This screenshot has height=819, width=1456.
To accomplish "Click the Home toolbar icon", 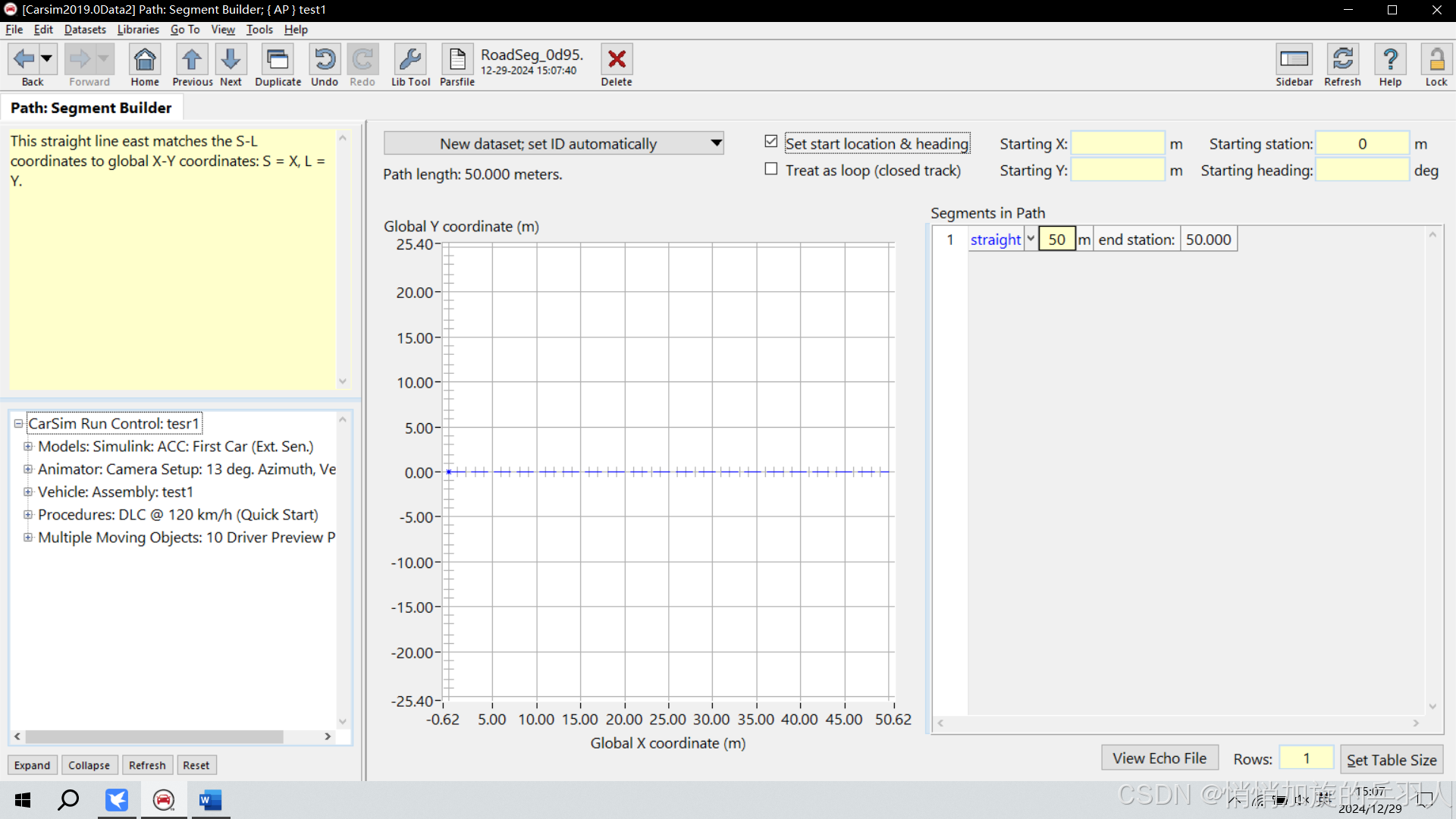I will (145, 60).
